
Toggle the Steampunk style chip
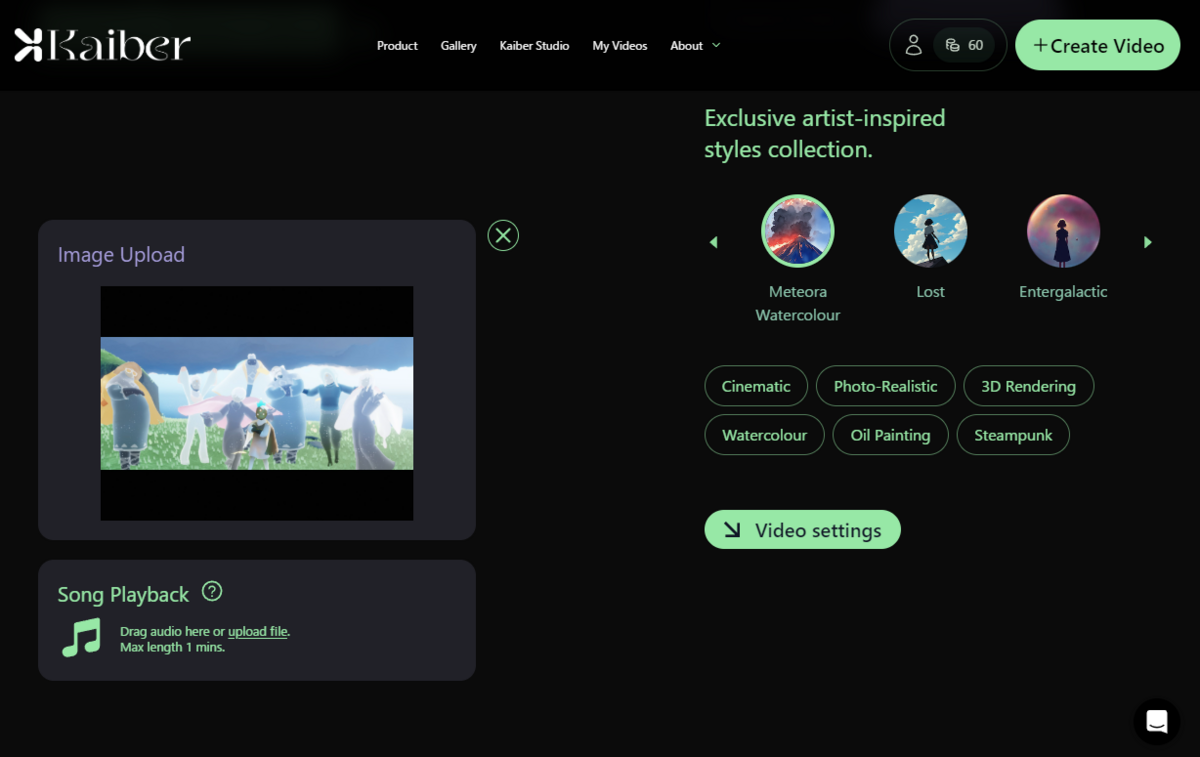click(1013, 435)
